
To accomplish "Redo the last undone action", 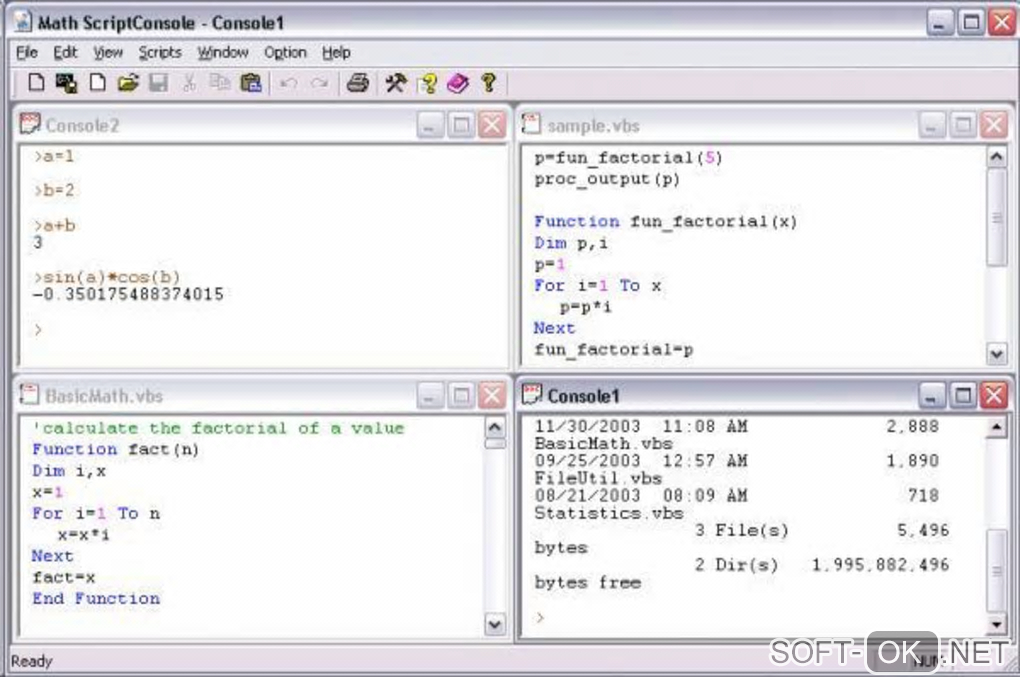I will [x=319, y=83].
